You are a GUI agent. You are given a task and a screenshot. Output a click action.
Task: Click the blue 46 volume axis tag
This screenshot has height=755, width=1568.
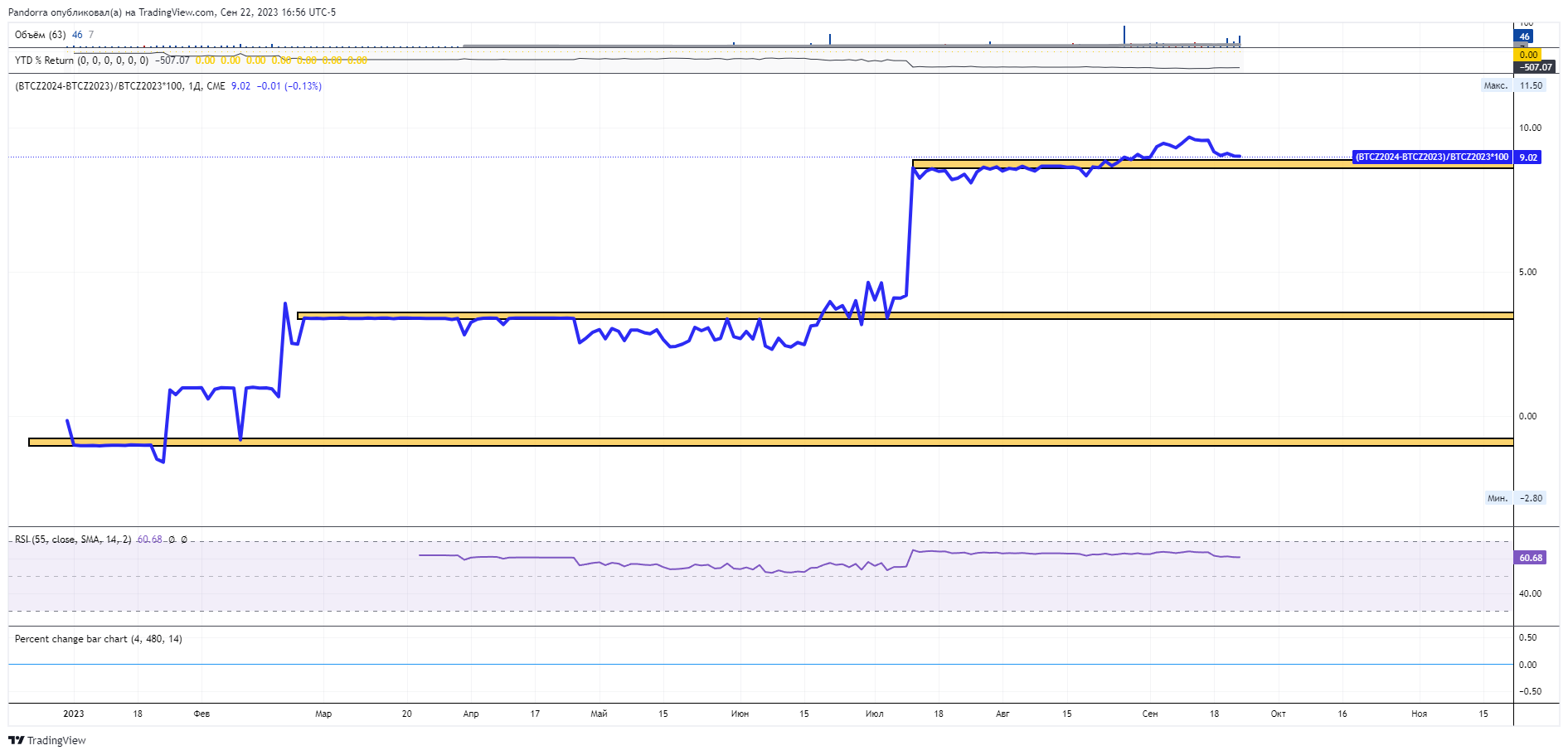(1524, 36)
